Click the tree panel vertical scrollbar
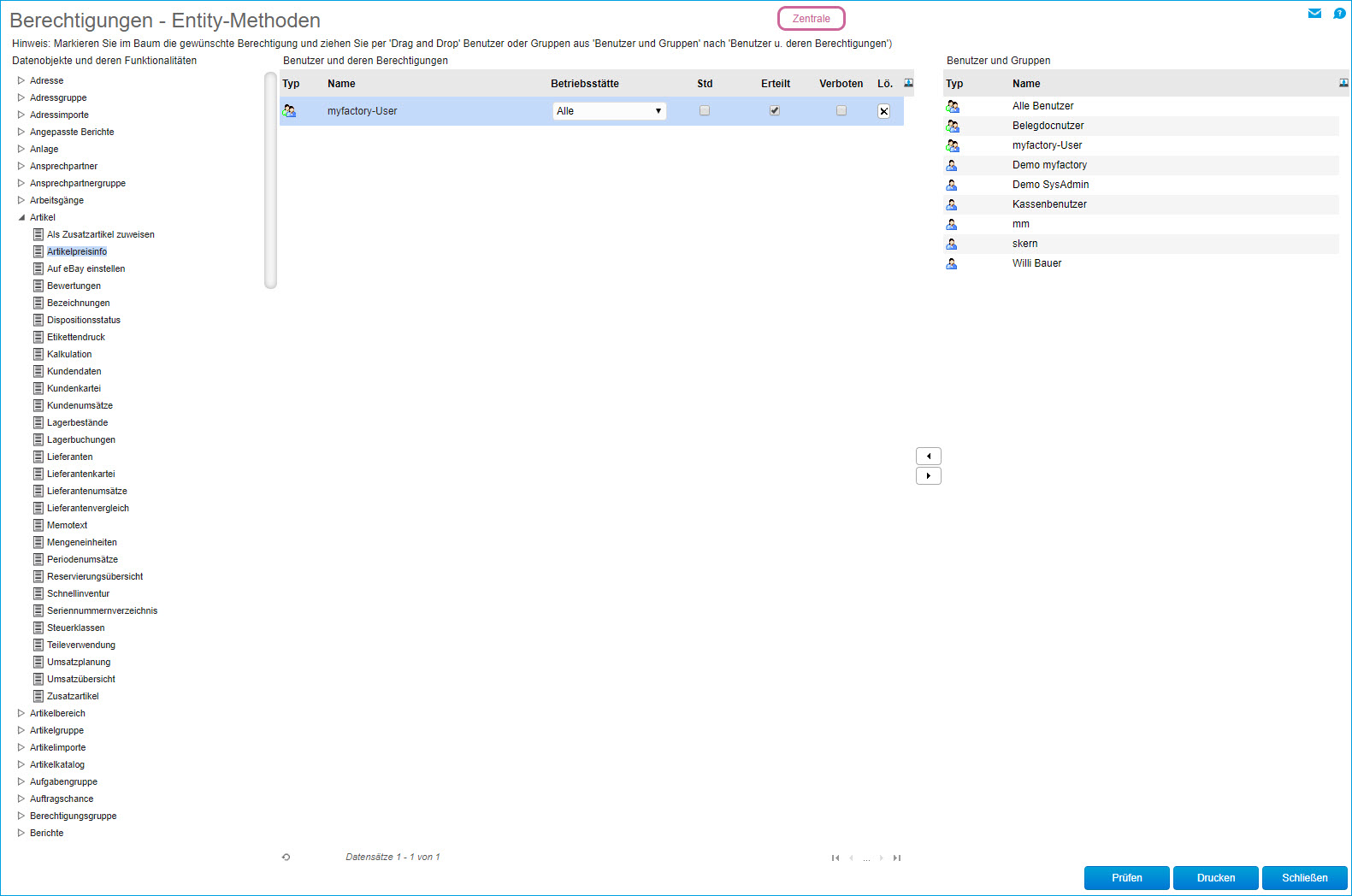This screenshot has width=1352, height=896. [x=270, y=181]
